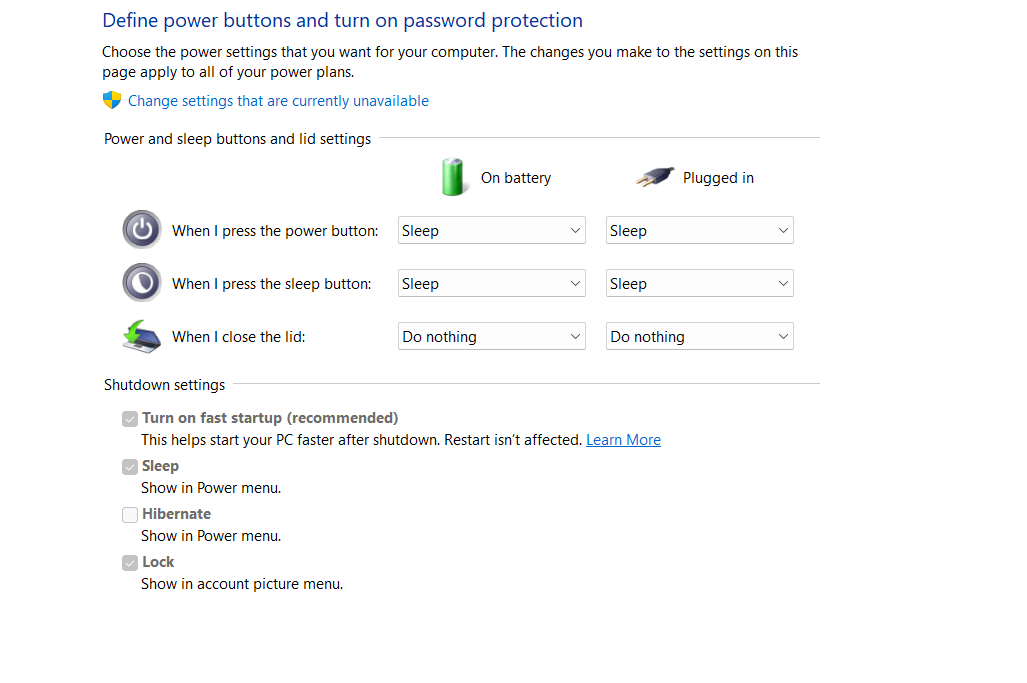Click the UAC shield icon
Image resolution: width=1027 pixels, height=683 pixels.
coord(112,100)
